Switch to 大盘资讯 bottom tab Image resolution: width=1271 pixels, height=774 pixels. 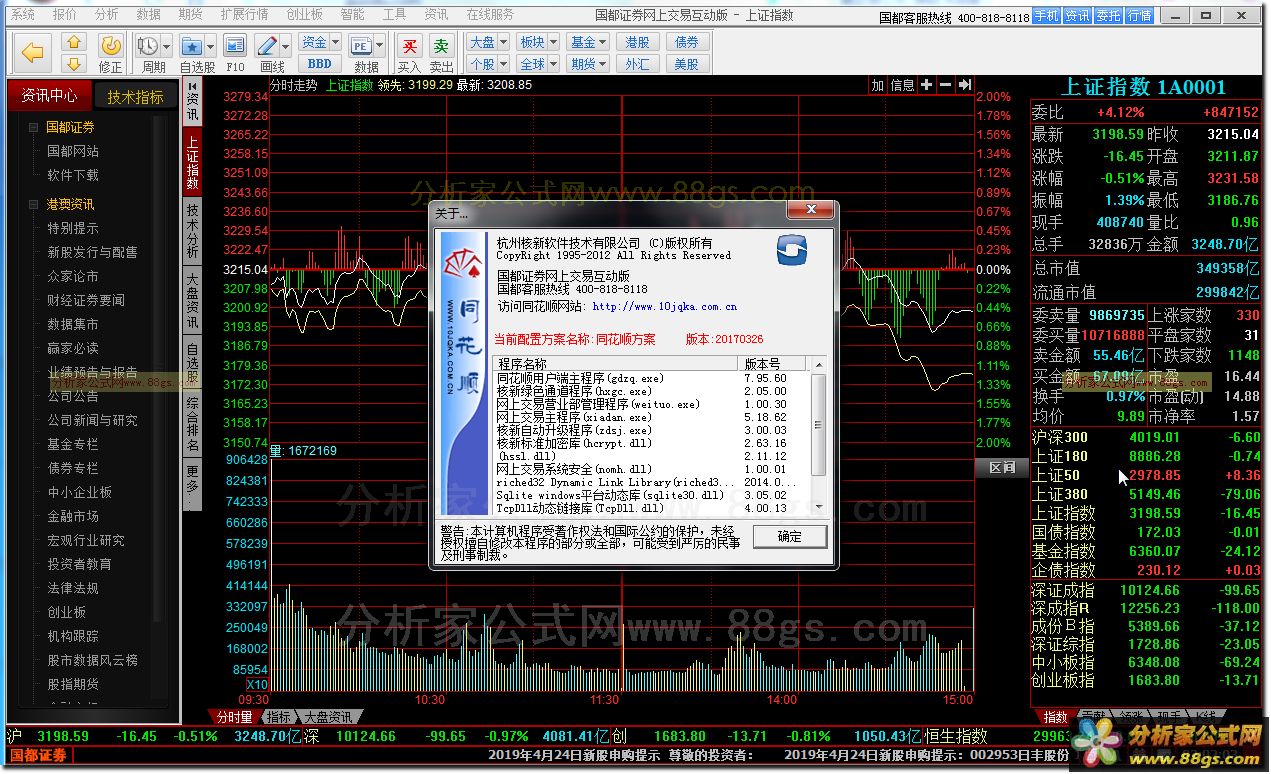coord(328,717)
